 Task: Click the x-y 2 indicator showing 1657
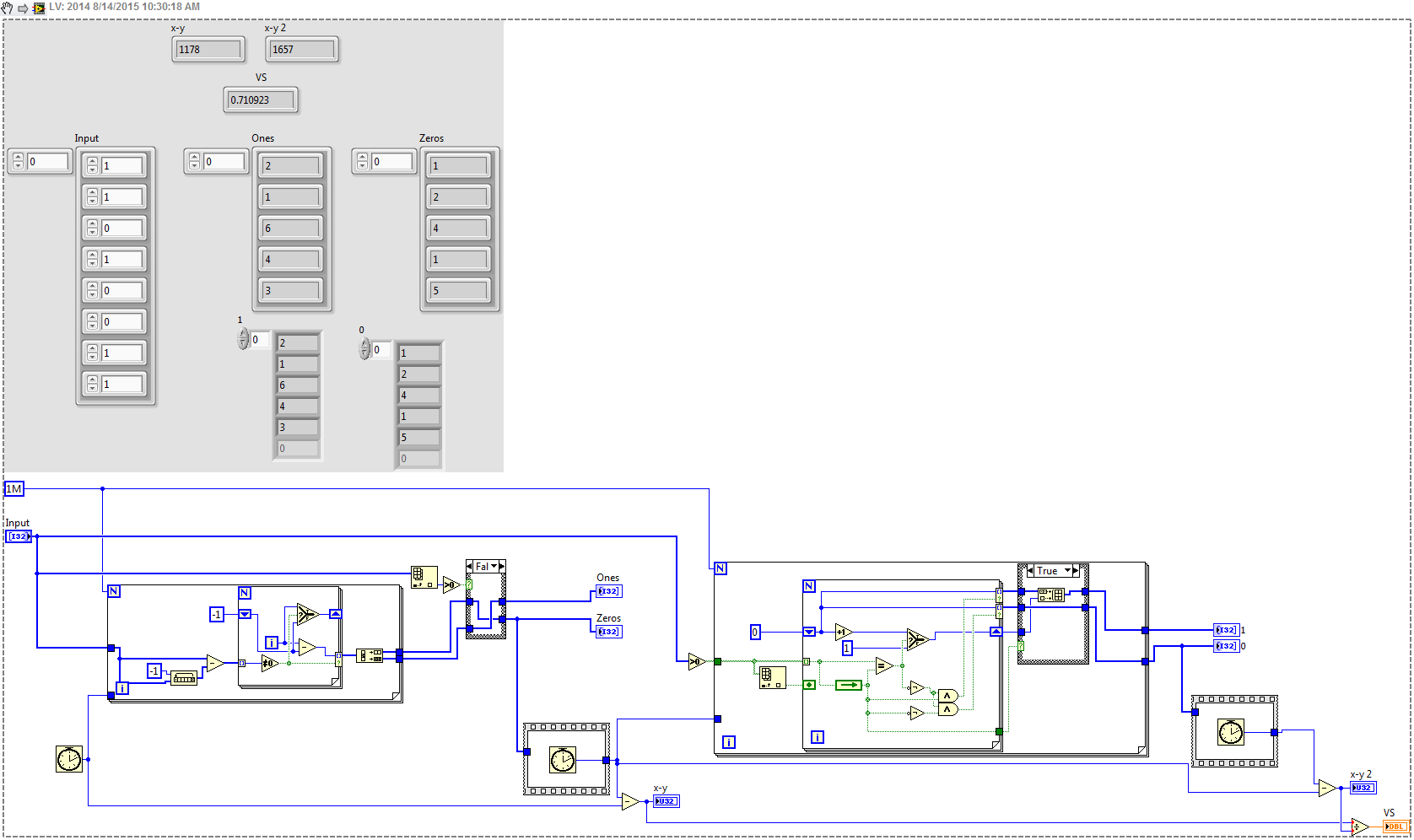click(302, 49)
